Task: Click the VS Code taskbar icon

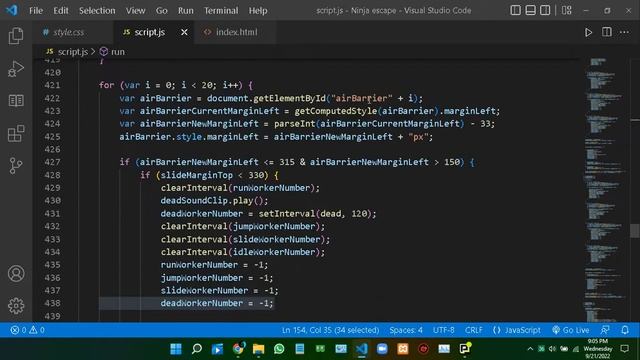Action: click(x=362, y=349)
